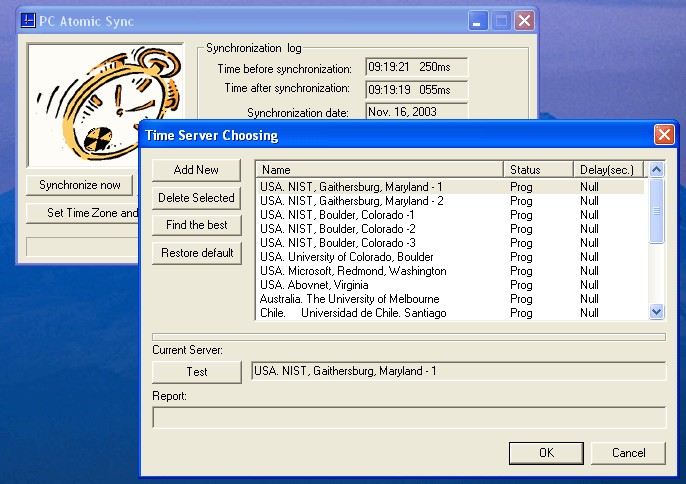Screen dimensions: 686x484
Task: Minimize the PC Atomic Sync window
Action: (479, 21)
